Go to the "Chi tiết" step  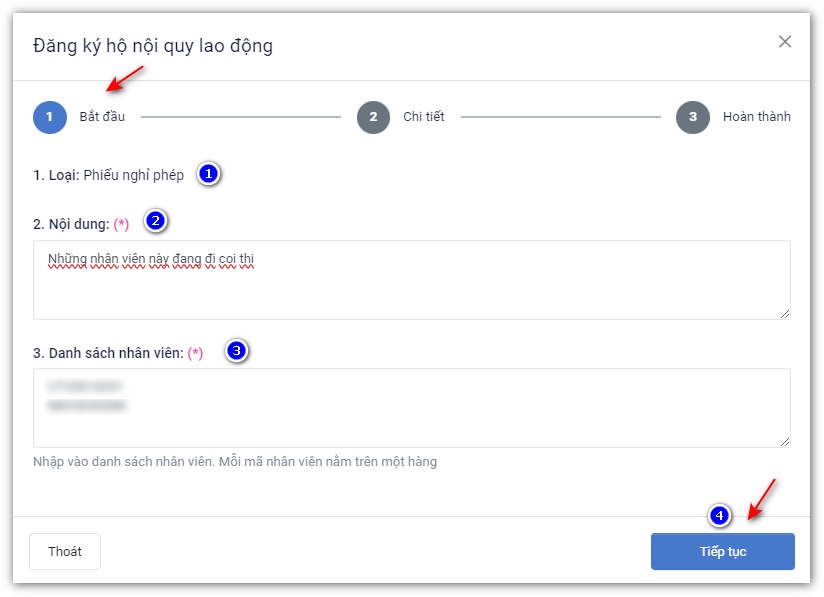(x=423, y=117)
